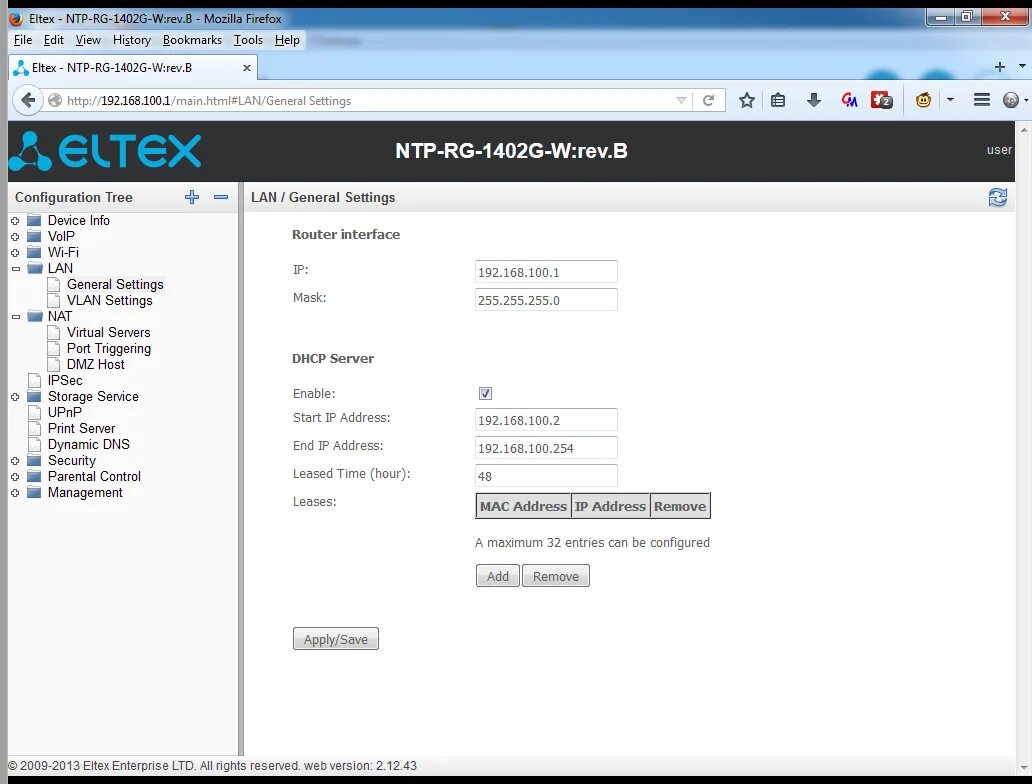
Task: Open the History menu
Action: click(132, 40)
